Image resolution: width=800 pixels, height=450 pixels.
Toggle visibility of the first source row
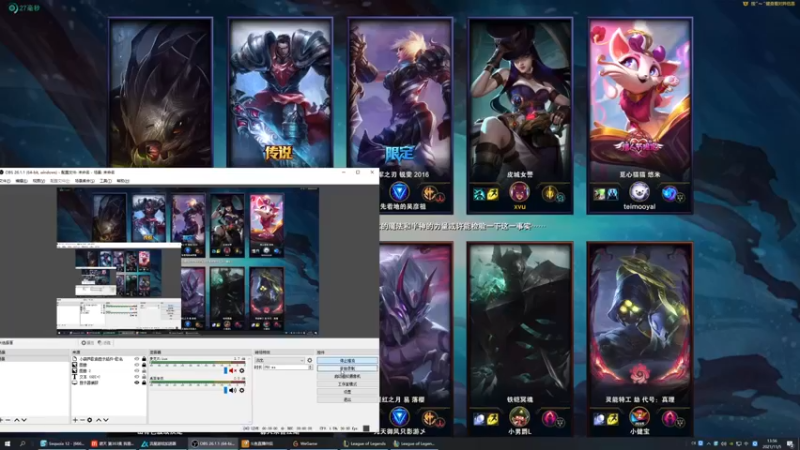pyautogui.click(x=137, y=359)
